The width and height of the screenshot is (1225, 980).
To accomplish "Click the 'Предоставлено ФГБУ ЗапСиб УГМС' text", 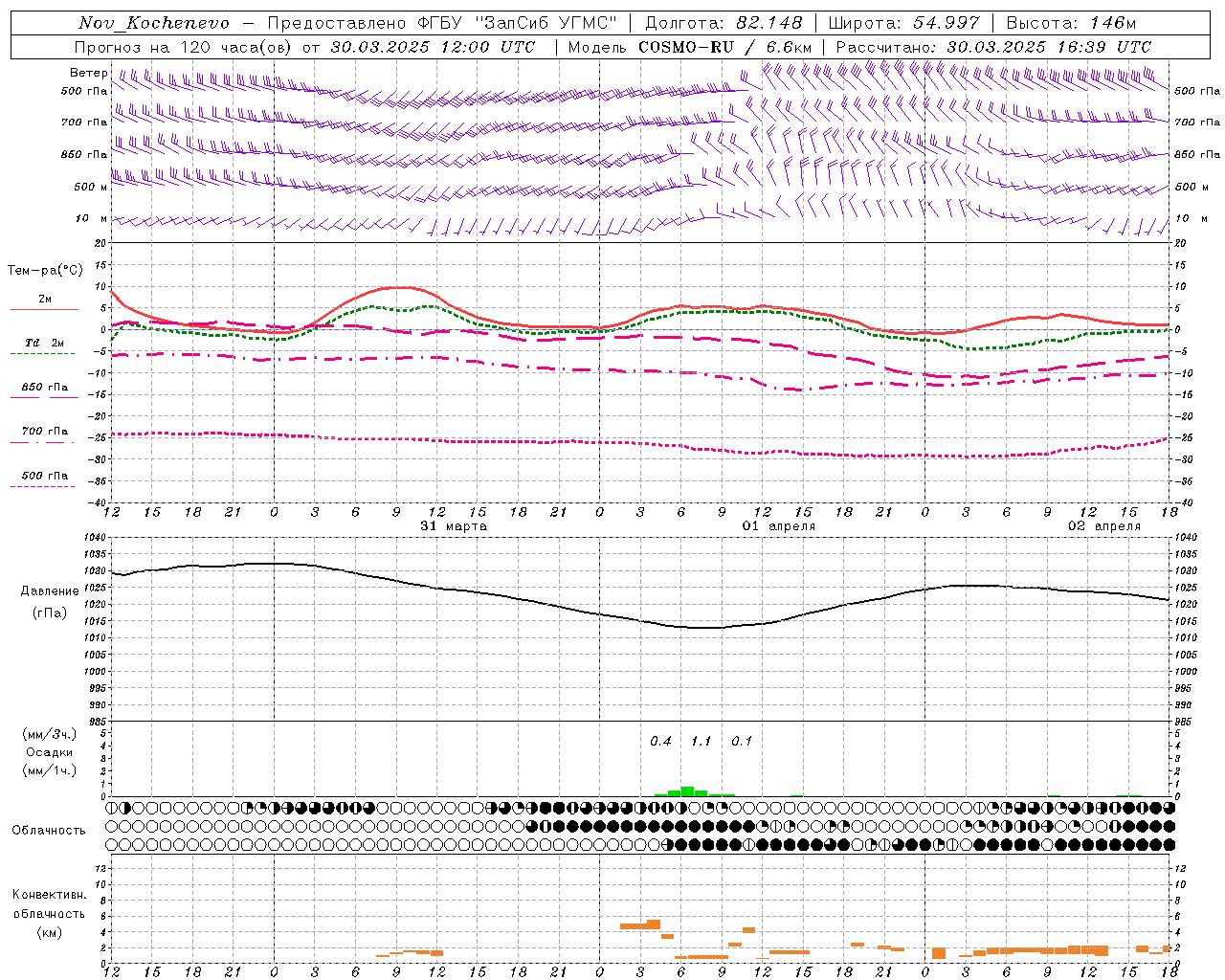I will [x=443, y=23].
